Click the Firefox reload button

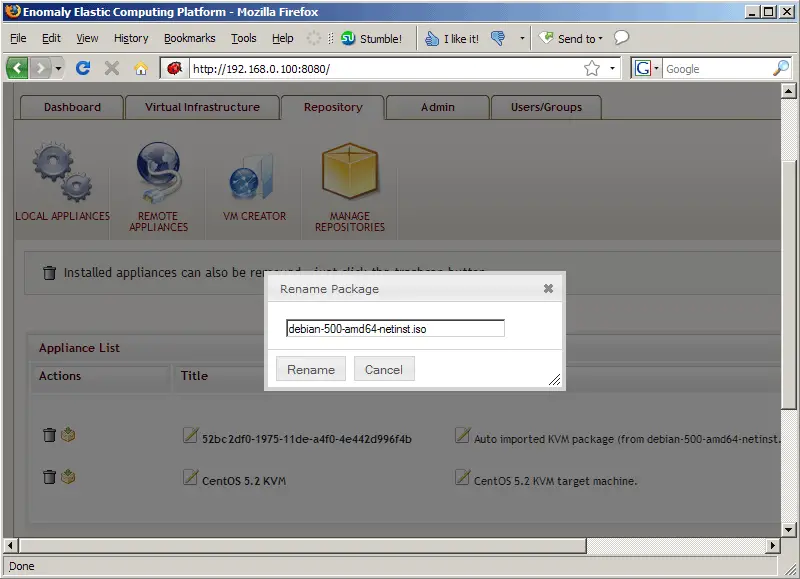point(83,68)
